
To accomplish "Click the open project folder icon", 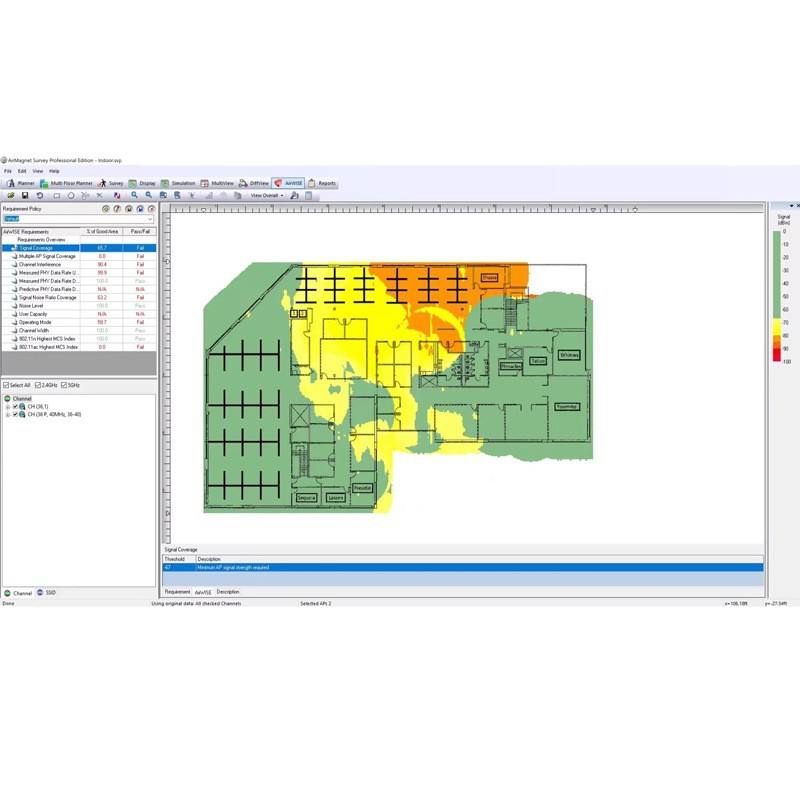I will coord(10,195).
